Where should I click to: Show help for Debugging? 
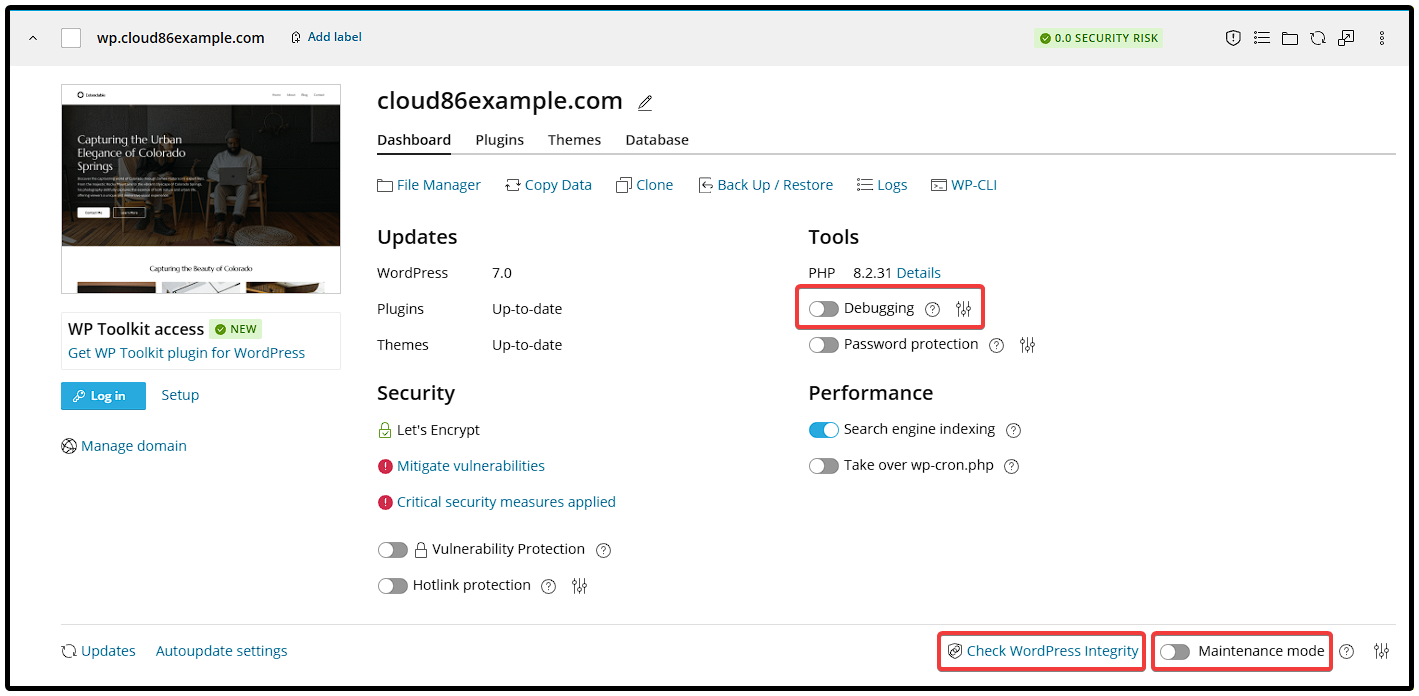pos(933,309)
